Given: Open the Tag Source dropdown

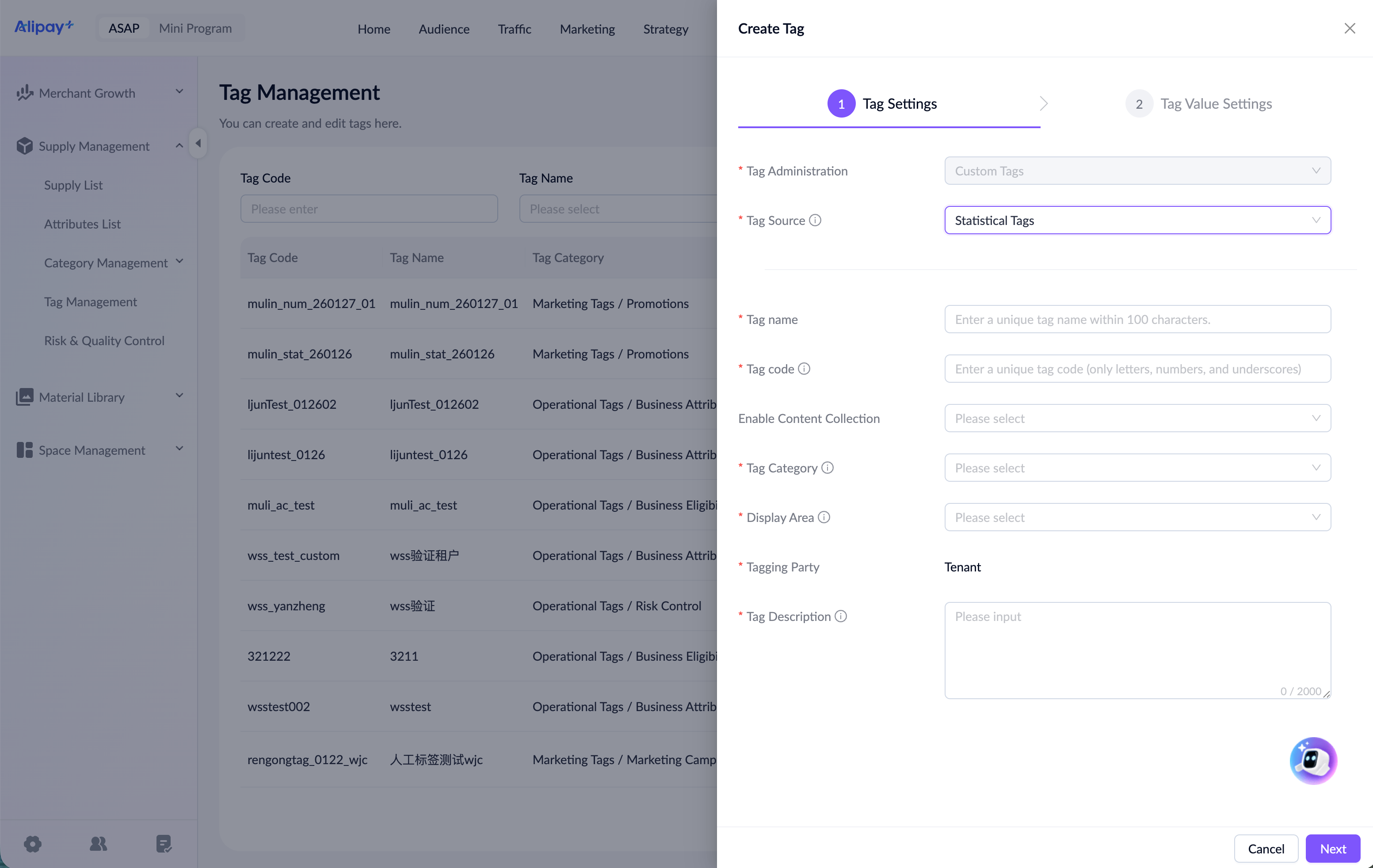Looking at the screenshot, I should click(x=1137, y=220).
